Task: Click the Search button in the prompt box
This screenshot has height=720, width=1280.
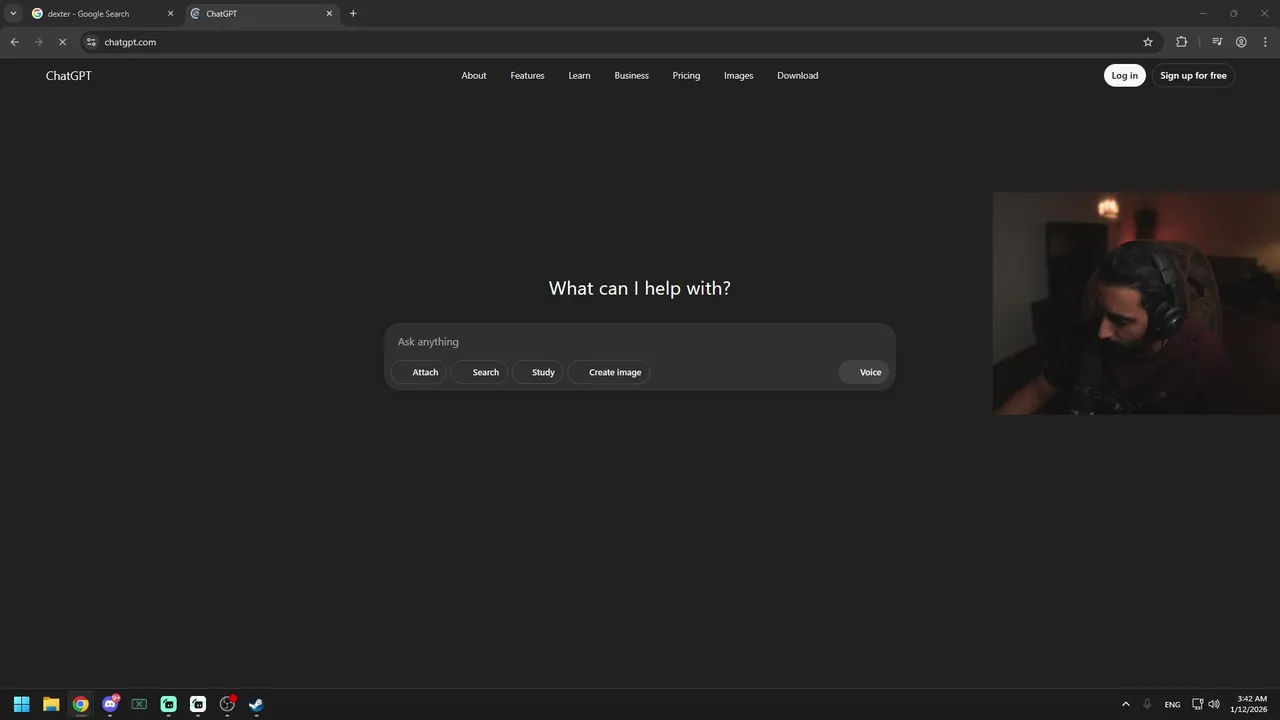Action: click(479, 372)
